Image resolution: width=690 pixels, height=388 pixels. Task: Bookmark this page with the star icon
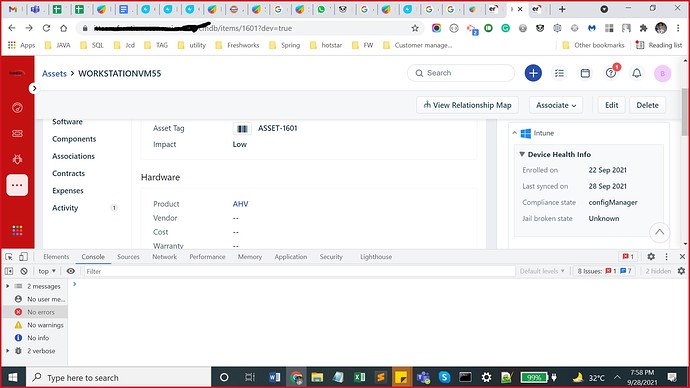(415, 28)
